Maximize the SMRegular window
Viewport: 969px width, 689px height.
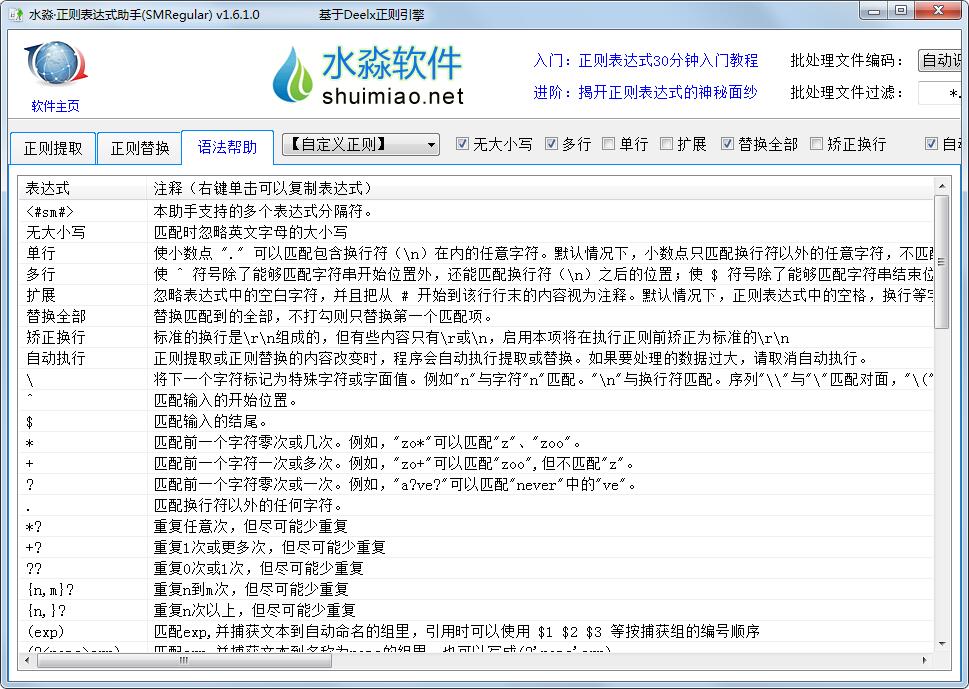[901, 11]
